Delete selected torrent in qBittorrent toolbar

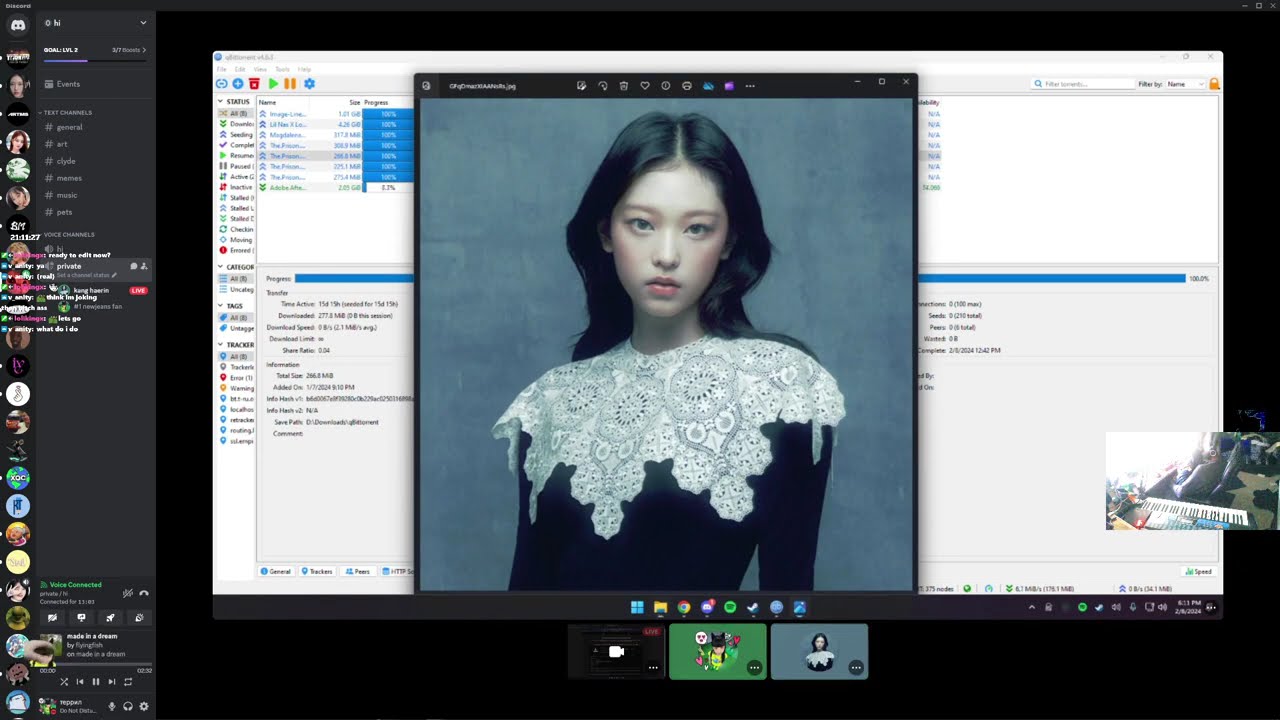254,84
